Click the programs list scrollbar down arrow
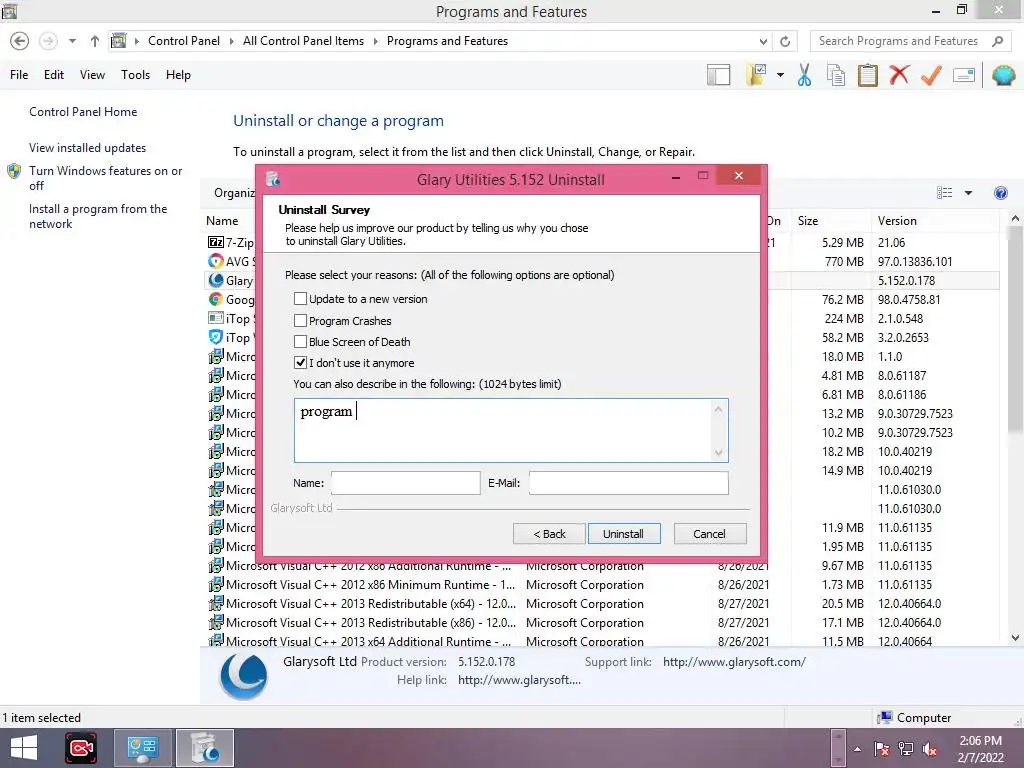The height and width of the screenshot is (768, 1024). [1015, 638]
